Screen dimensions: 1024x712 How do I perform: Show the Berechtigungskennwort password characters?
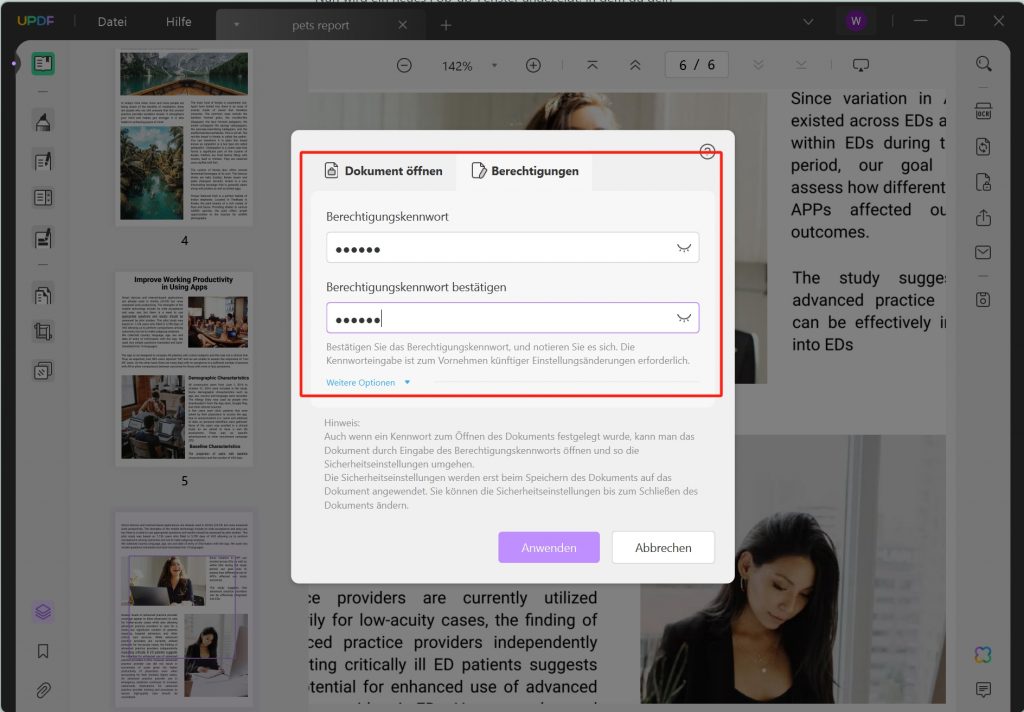click(684, 248)
